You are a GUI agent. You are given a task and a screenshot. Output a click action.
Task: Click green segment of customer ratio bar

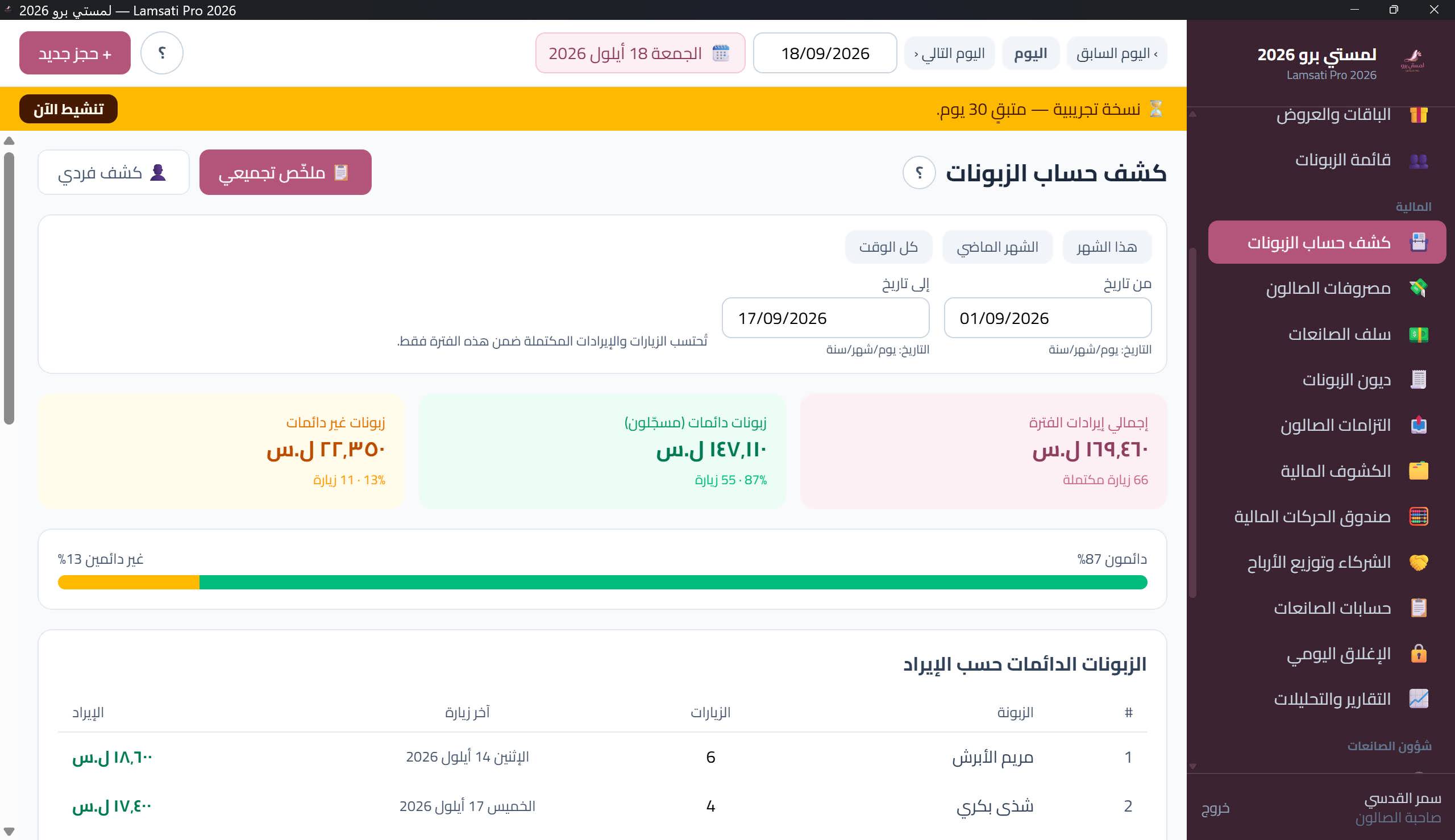point(674,583)
